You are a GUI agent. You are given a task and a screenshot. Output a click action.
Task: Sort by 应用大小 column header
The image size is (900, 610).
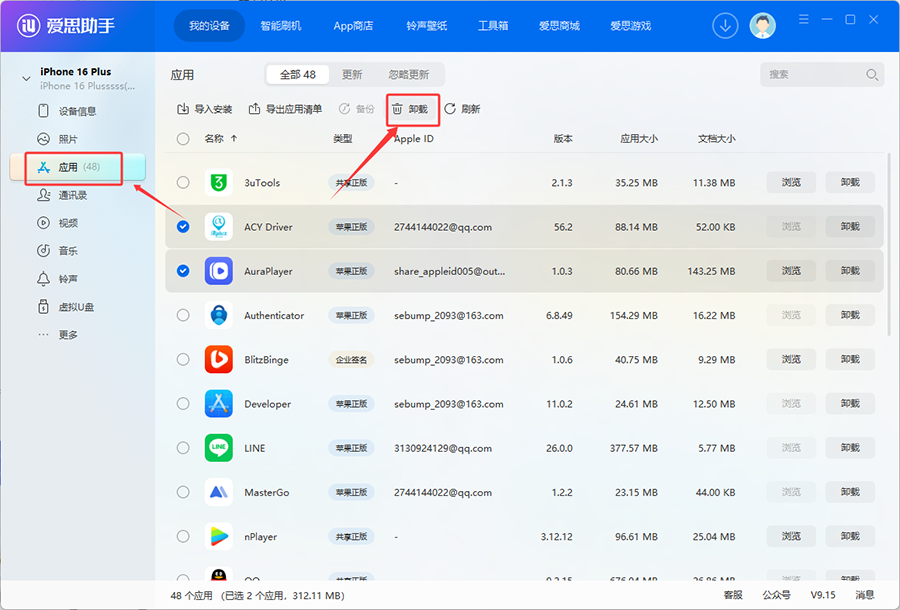pos(638,138)
